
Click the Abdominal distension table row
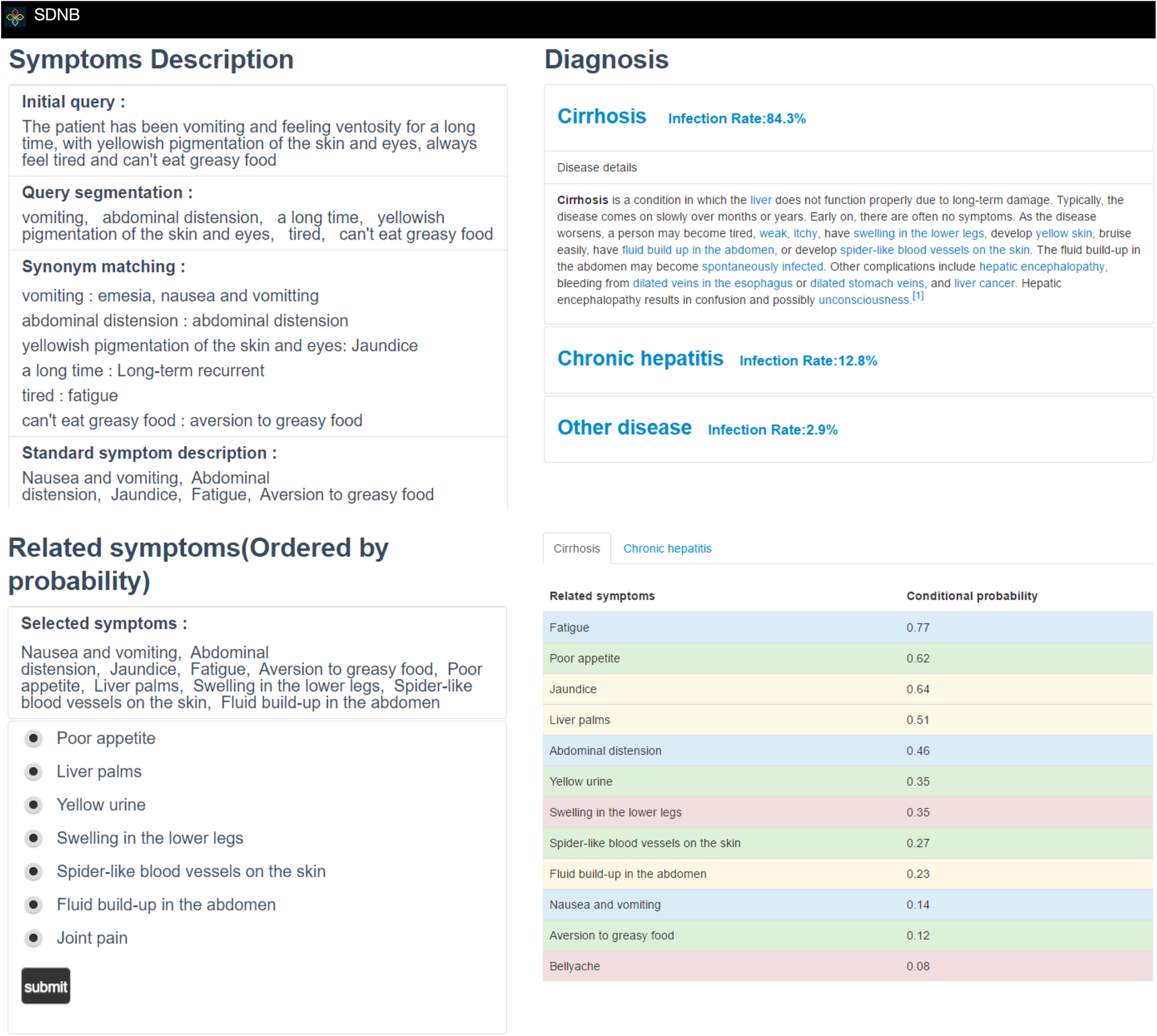click(x=848, y=751)
